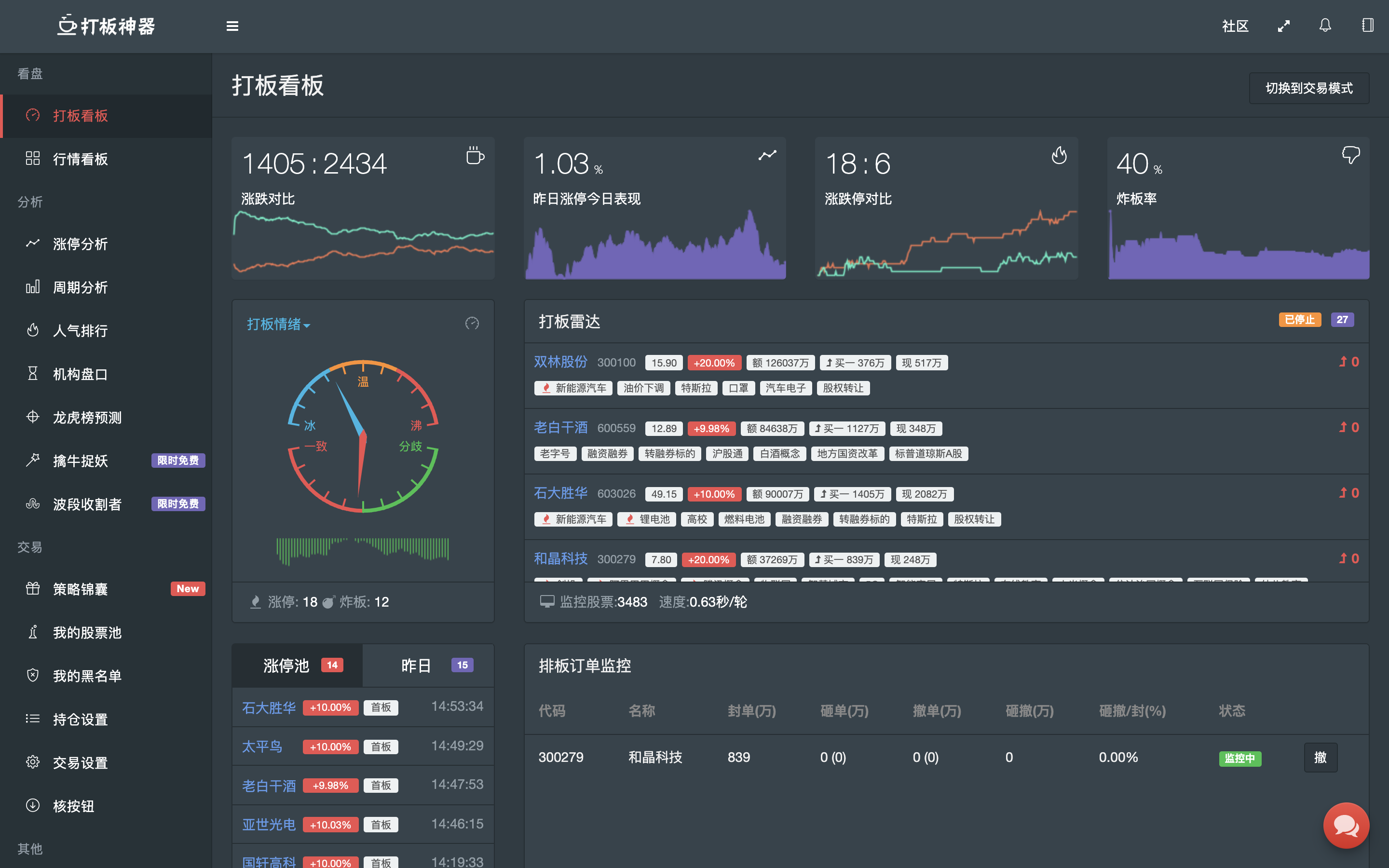
Task: Click the cup icon on 涨跌对比 card
Action: (475, 156)
